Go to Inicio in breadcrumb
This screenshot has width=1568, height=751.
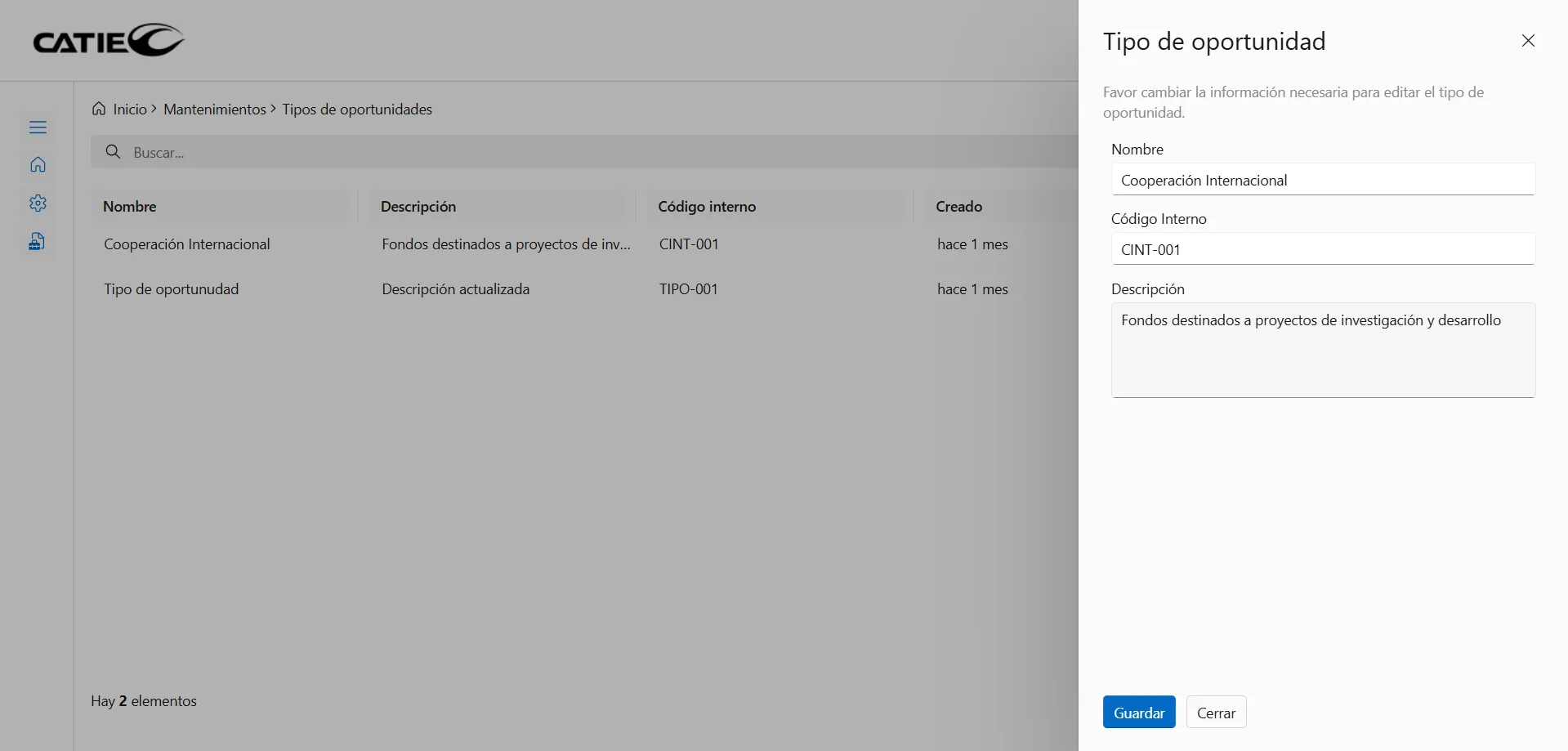click(130, 110)
